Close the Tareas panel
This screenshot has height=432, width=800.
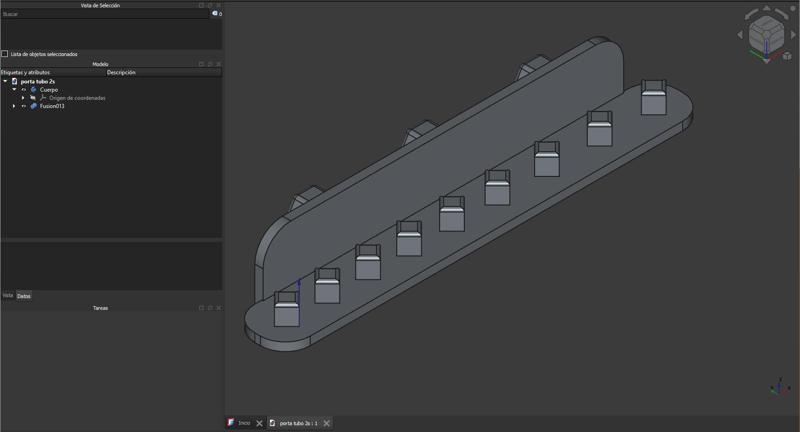point(218,308)
